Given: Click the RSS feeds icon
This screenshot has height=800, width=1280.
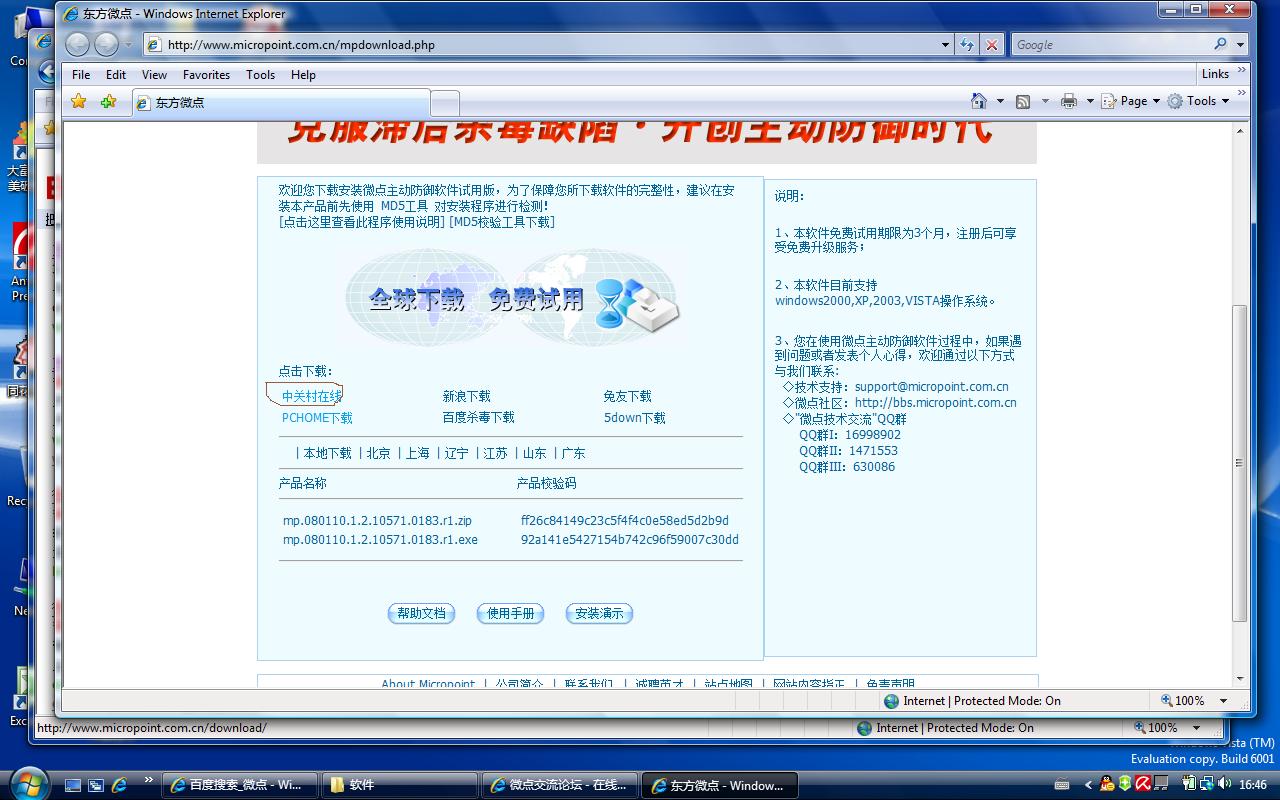Looking at the screenshot, I should tap(1023, 101).
